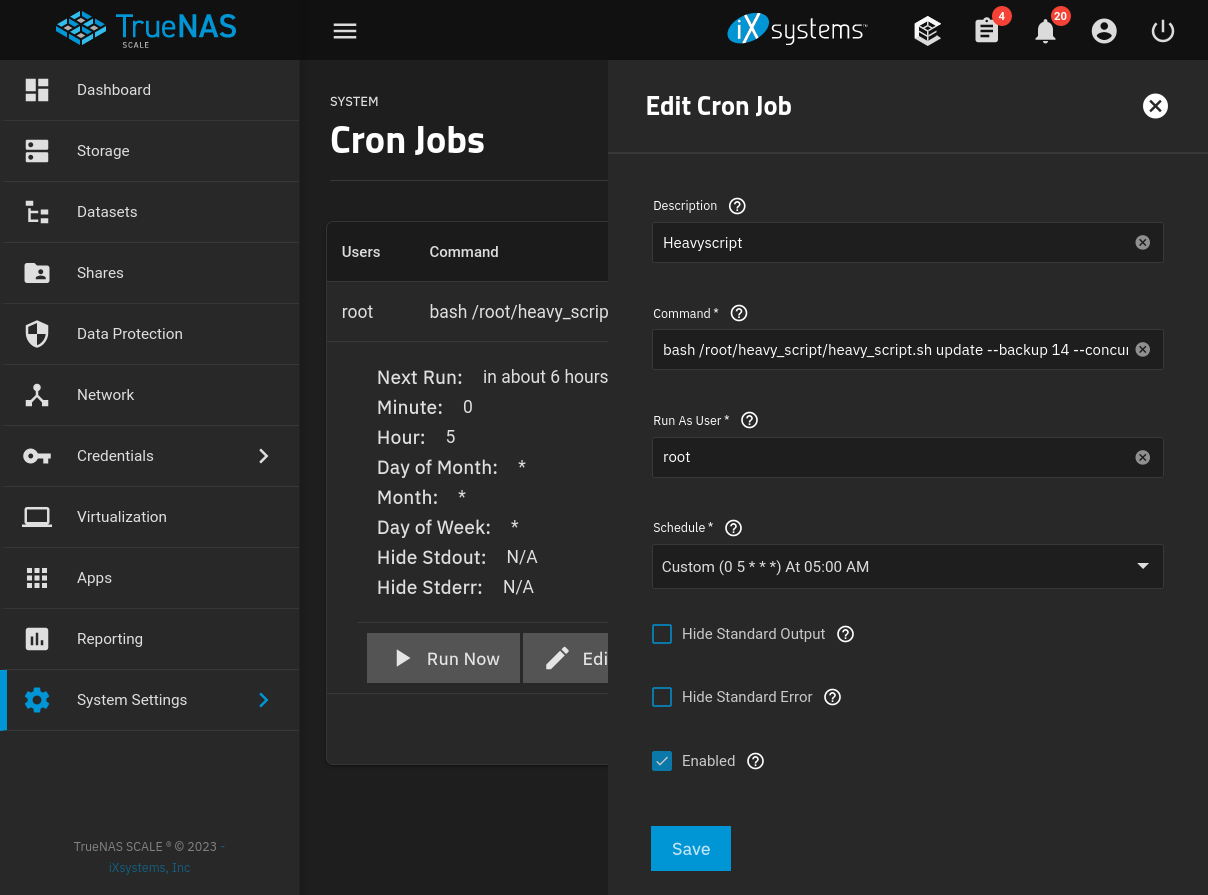The width and height of the screenshot is (1208, 895).
Task: Clear the Run As User field
Action: [x=1142, y=457]
